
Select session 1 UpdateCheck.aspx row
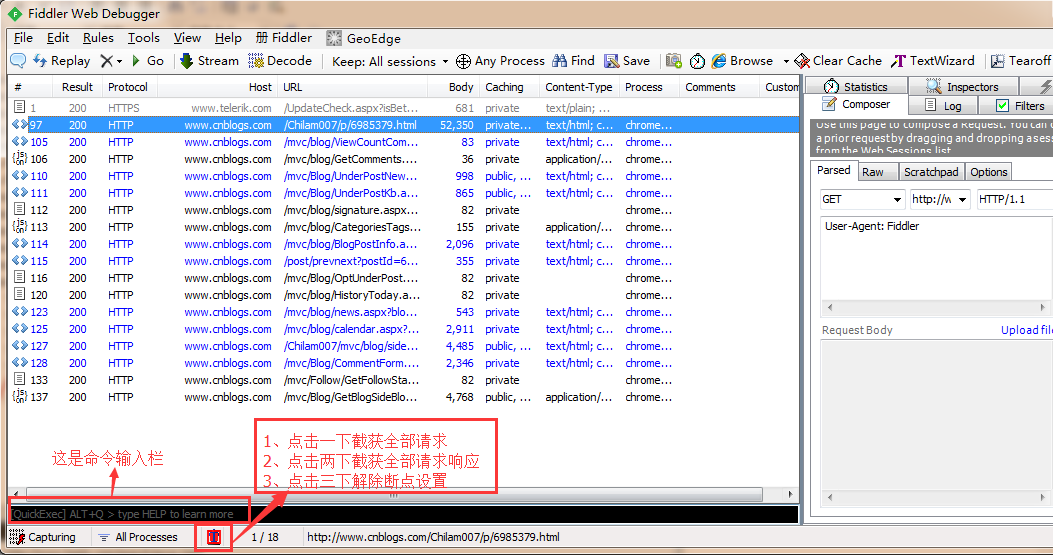[403, 108]
